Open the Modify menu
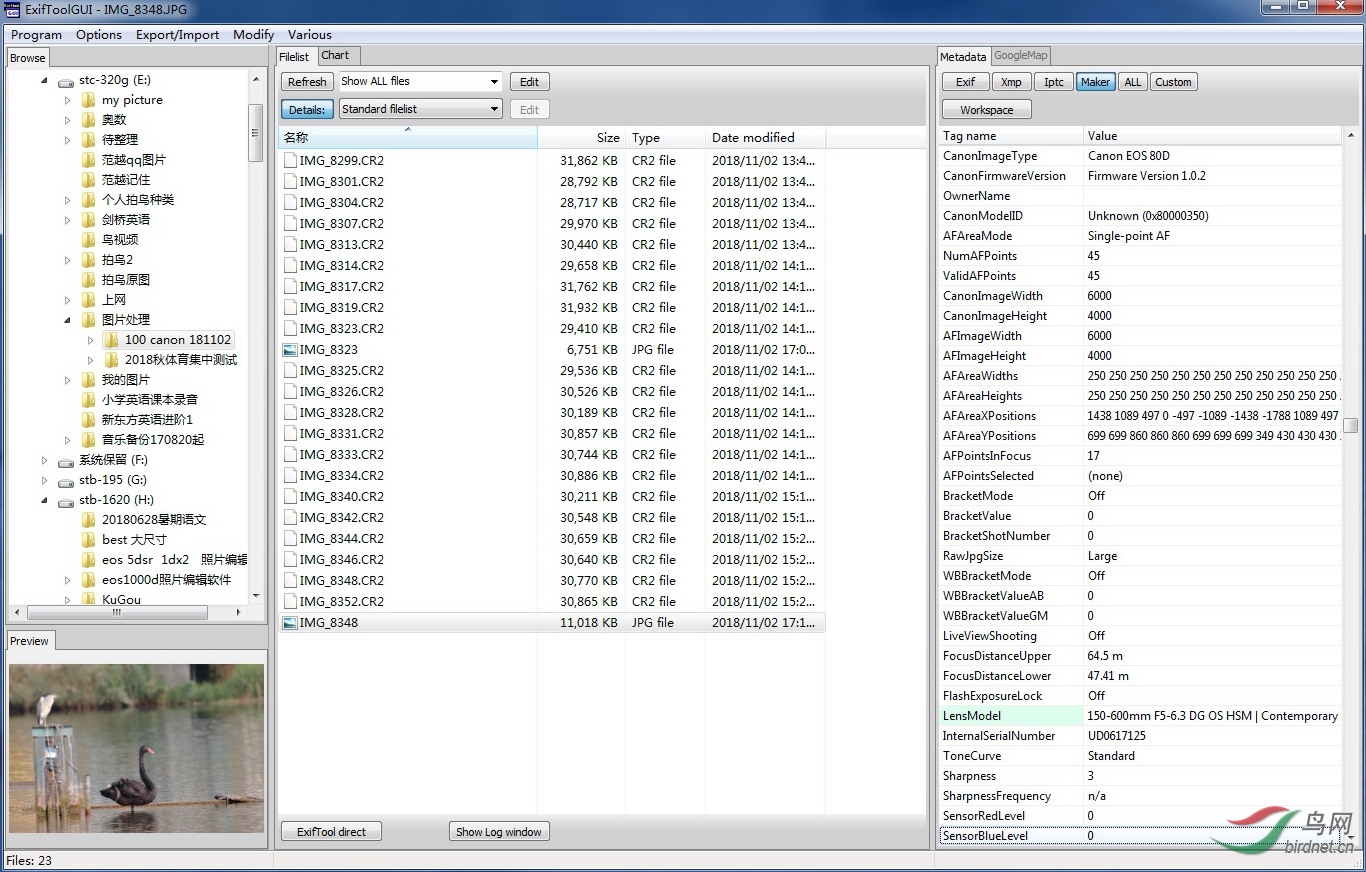1366x872 pixels. pos(254,34)
